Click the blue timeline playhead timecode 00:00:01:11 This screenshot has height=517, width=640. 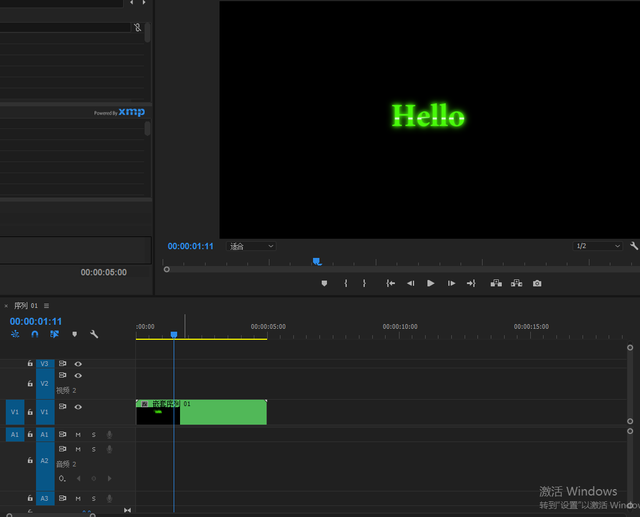pyautogui.click(x=36, y=321)
